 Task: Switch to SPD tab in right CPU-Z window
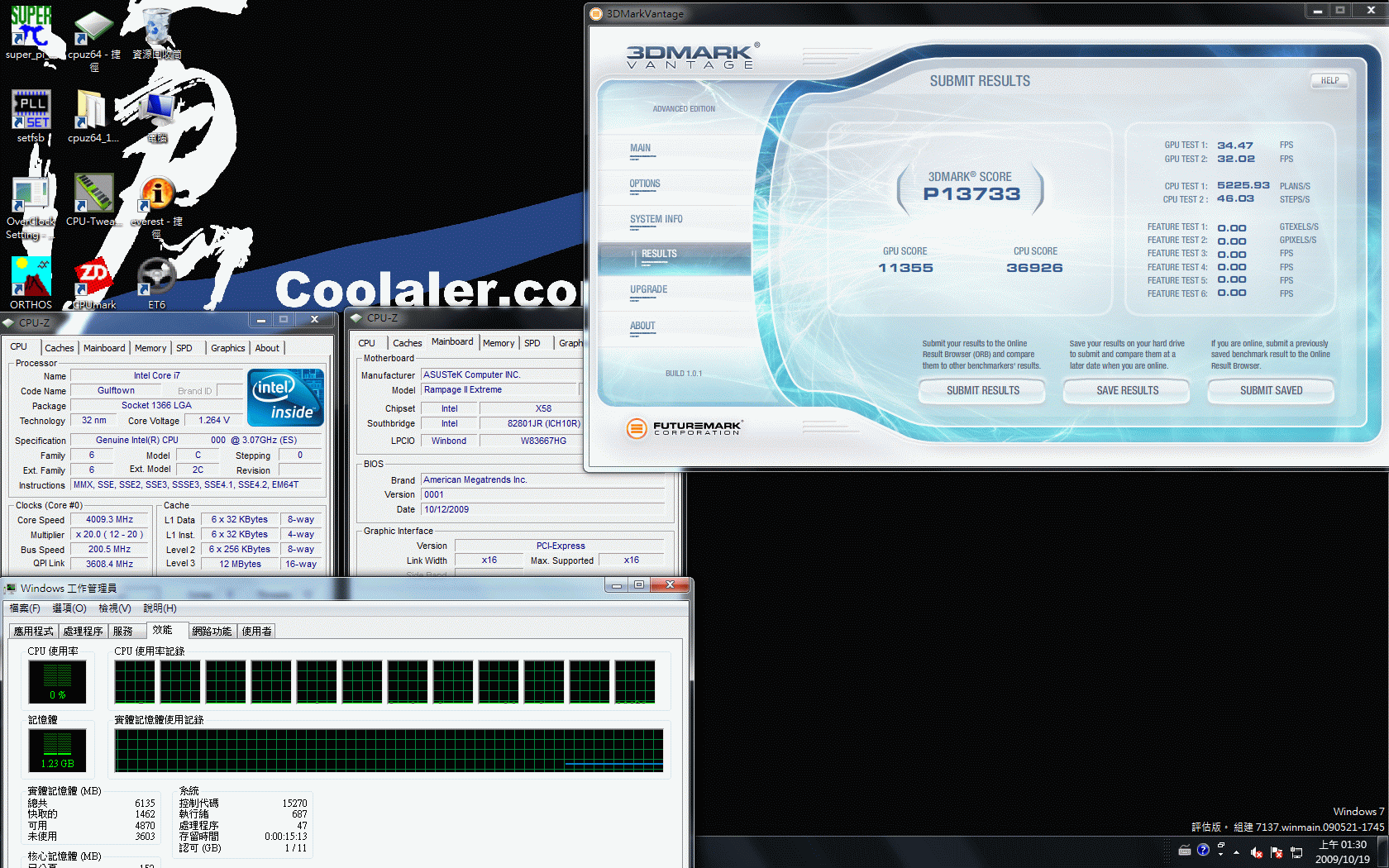532,344
